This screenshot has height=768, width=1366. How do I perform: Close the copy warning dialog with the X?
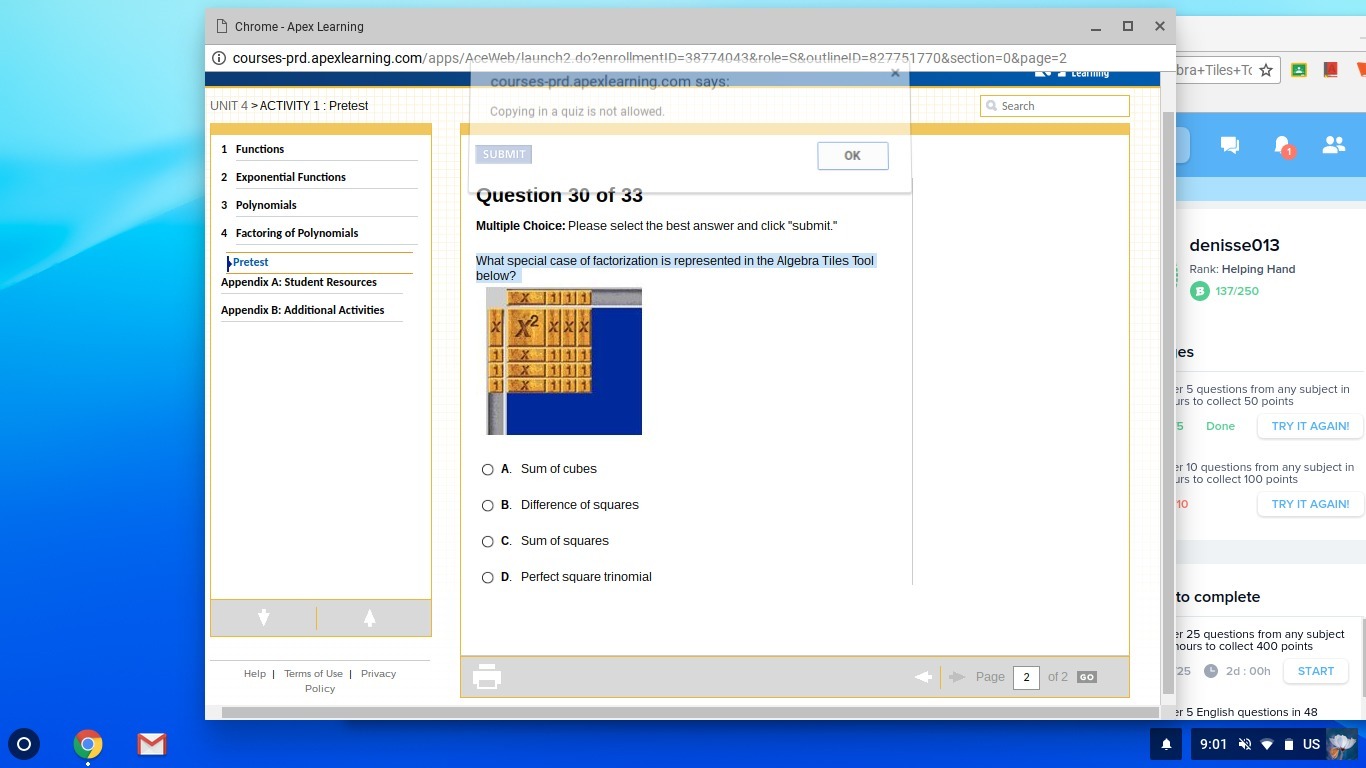click(895, 73)
